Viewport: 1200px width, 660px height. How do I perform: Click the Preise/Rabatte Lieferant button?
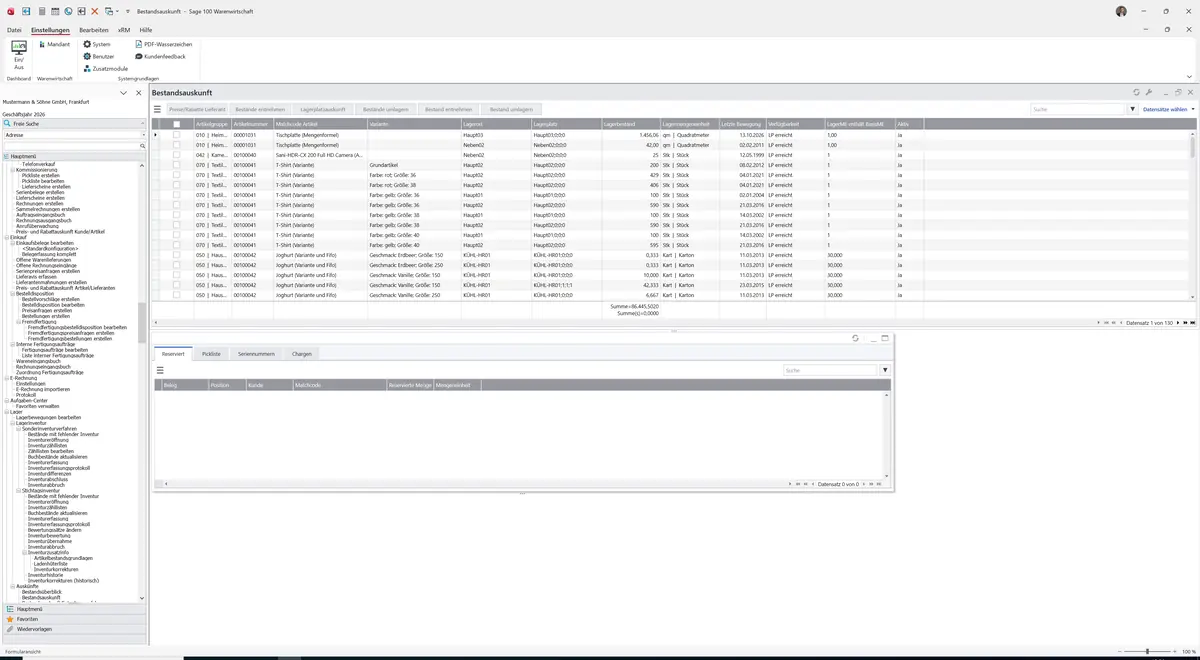tap(197, 109)
